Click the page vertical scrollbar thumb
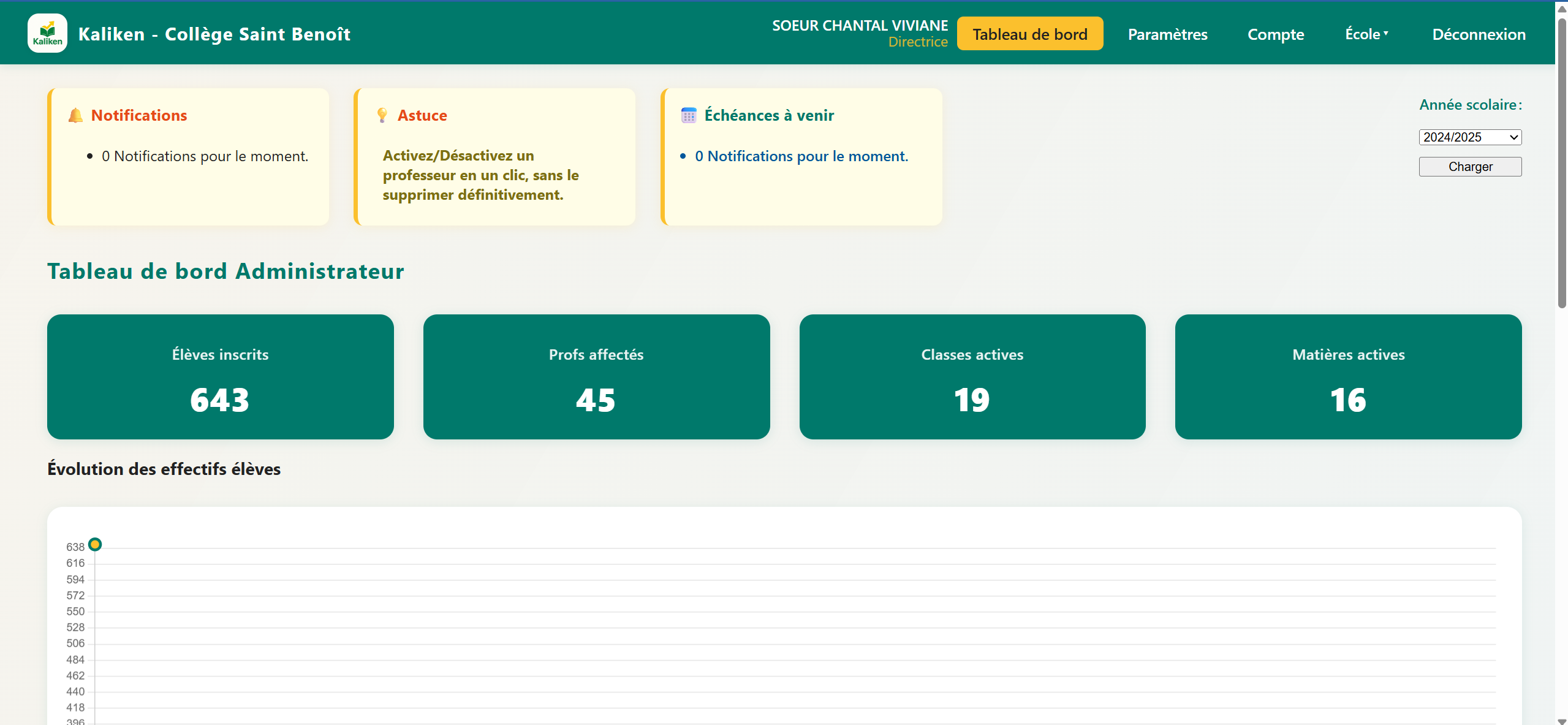 [1562, 159]
